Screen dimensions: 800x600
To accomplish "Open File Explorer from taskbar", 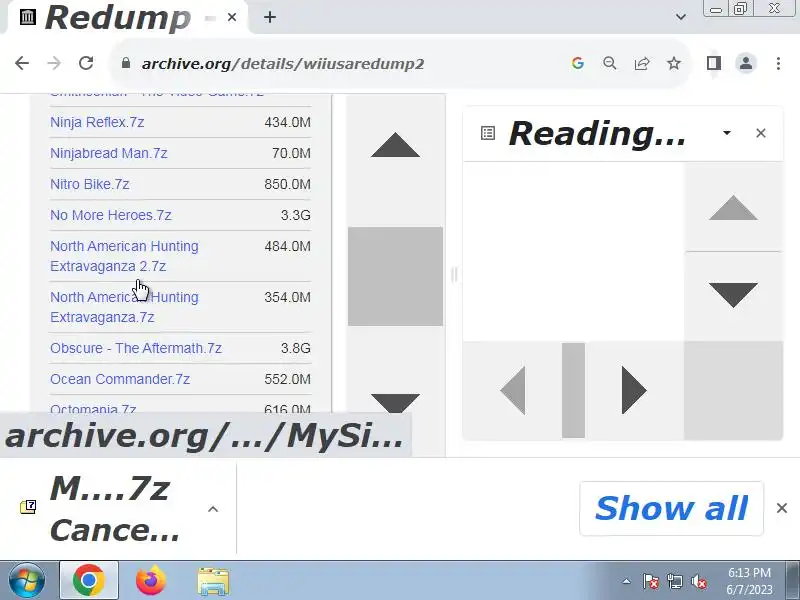I will (x=213, y=580).
